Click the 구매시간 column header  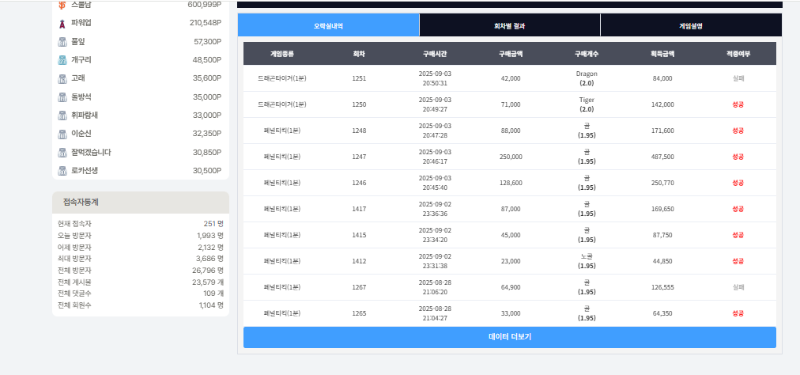[x=435, y=54]
